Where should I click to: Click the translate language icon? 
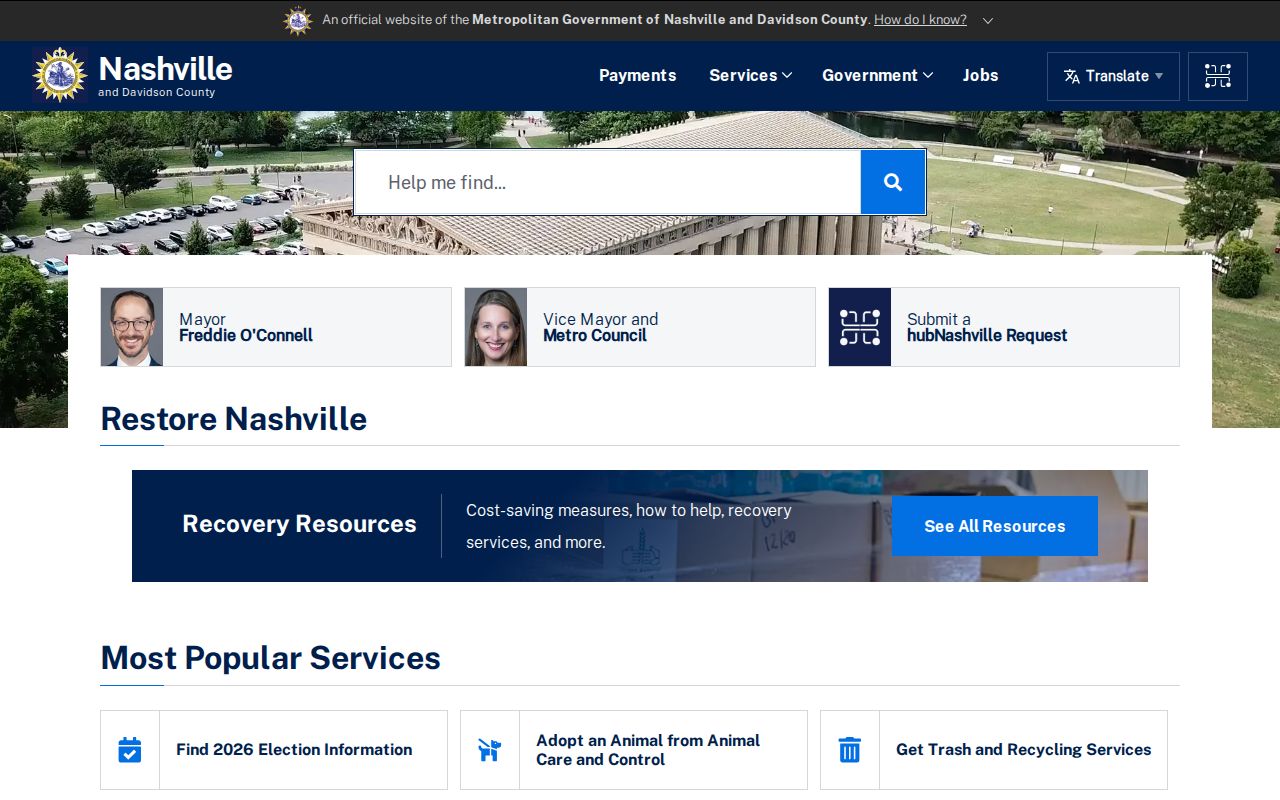pos(1072,76)
